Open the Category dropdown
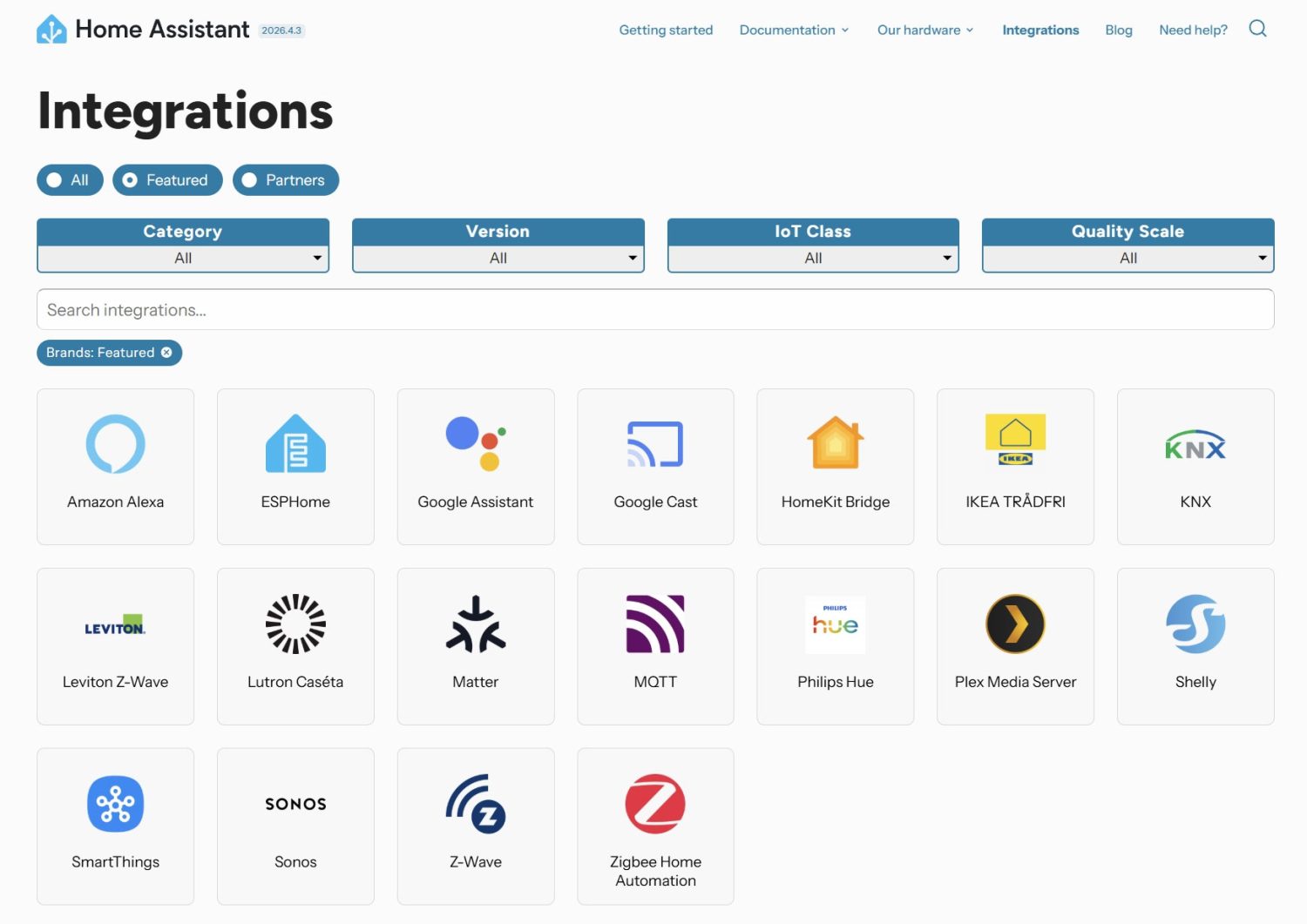The height and width of the screenshot is (924, 1307). [183, 258]
